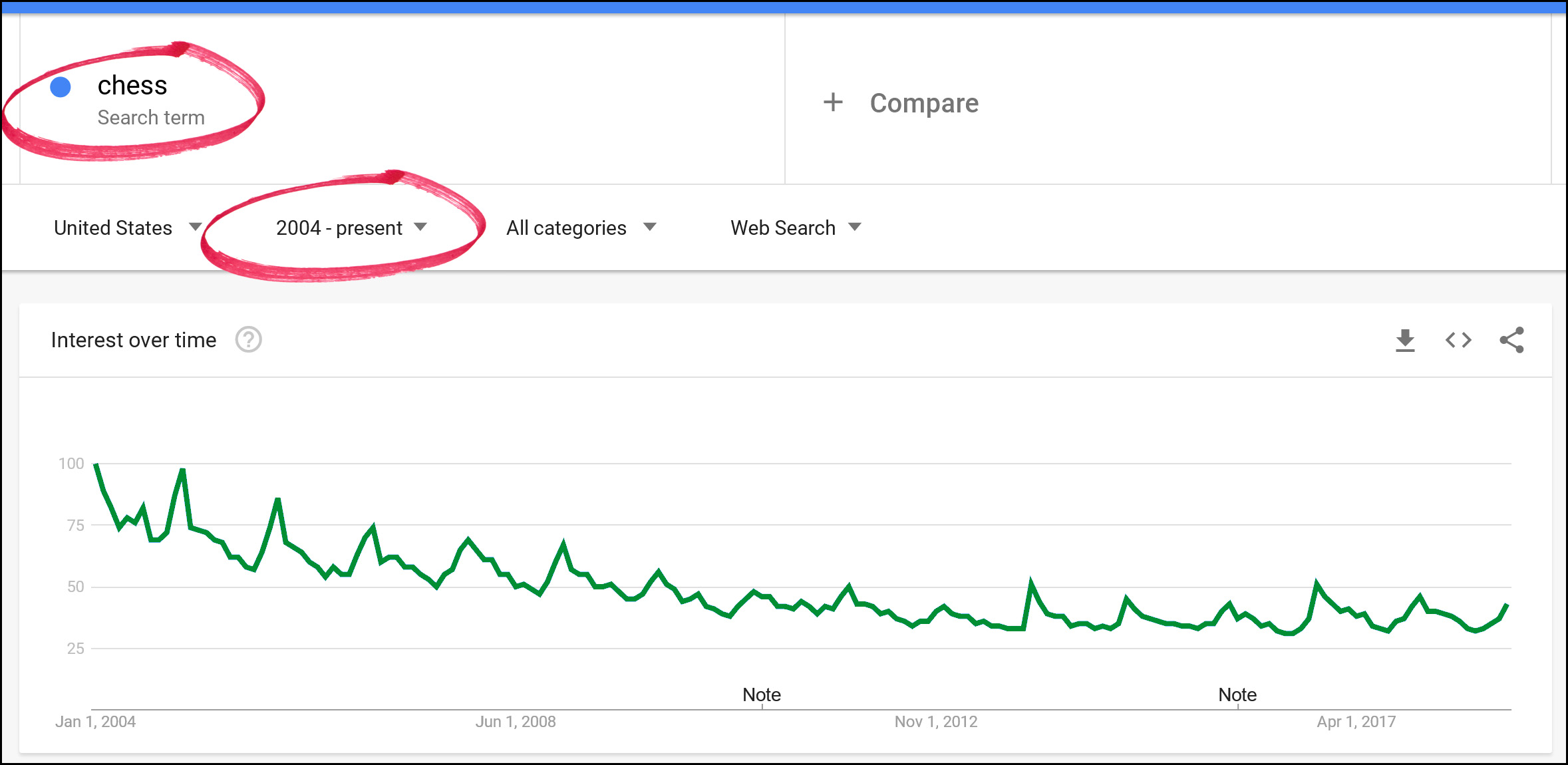Share the Interest over time chart
Viewport: 1568px width, 765px height.
(x=1511, y=340)
